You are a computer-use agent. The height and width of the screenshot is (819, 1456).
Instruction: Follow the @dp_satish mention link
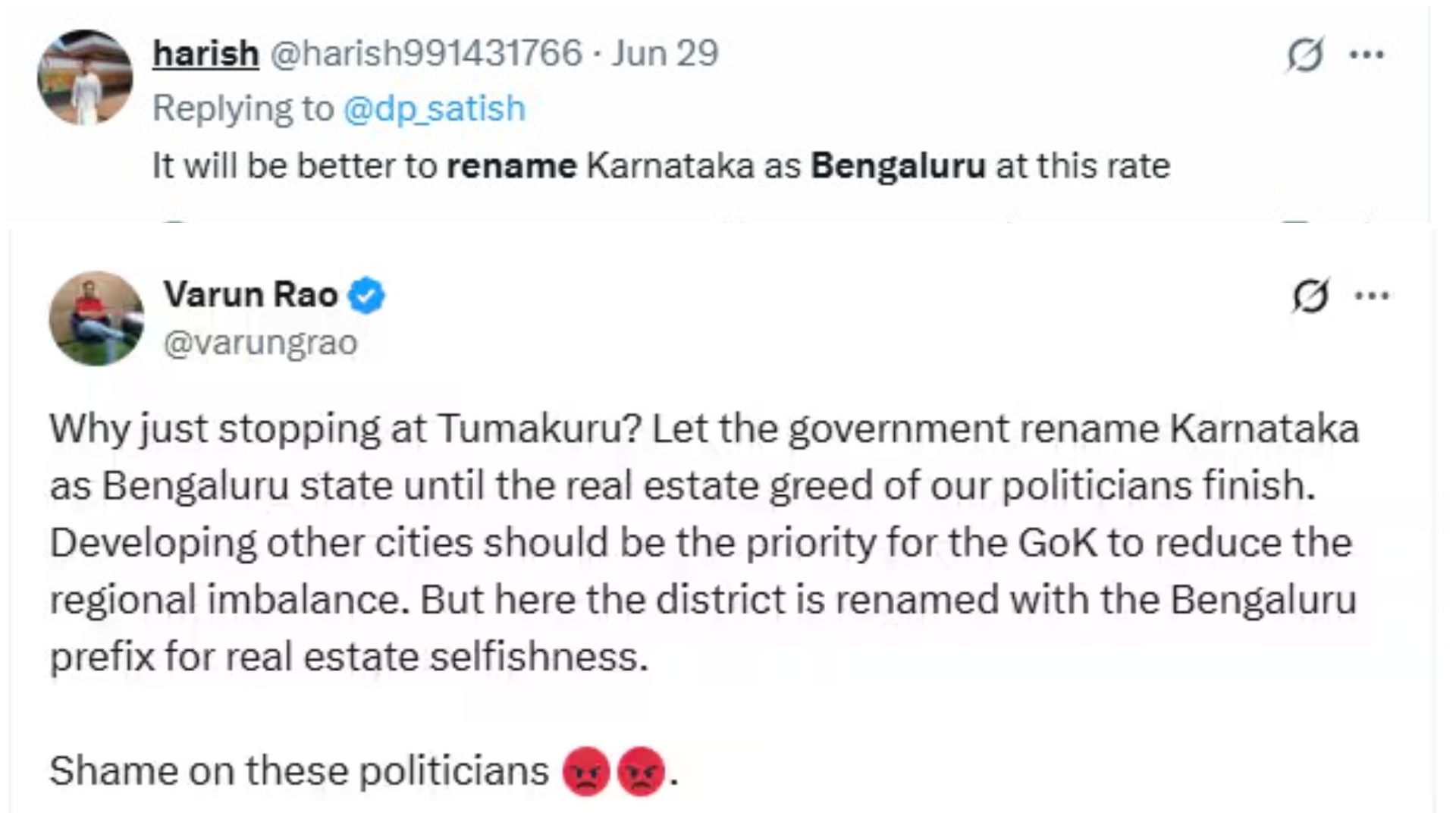[434, 108]
